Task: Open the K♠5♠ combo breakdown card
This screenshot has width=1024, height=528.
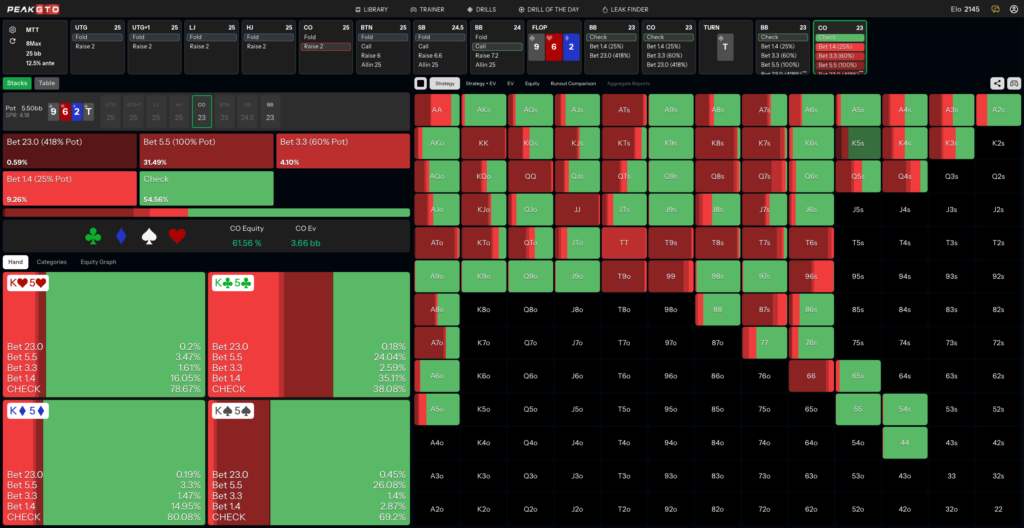Action: coord(309,462)
